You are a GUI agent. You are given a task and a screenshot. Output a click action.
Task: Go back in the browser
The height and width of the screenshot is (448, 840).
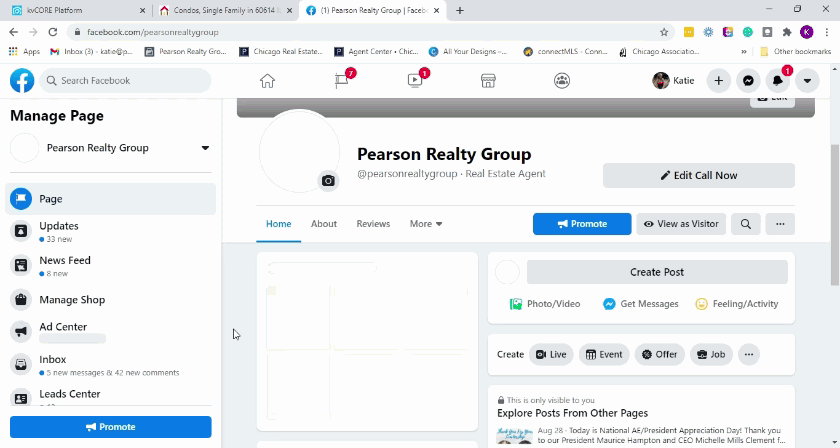click(x=13, y=32)
